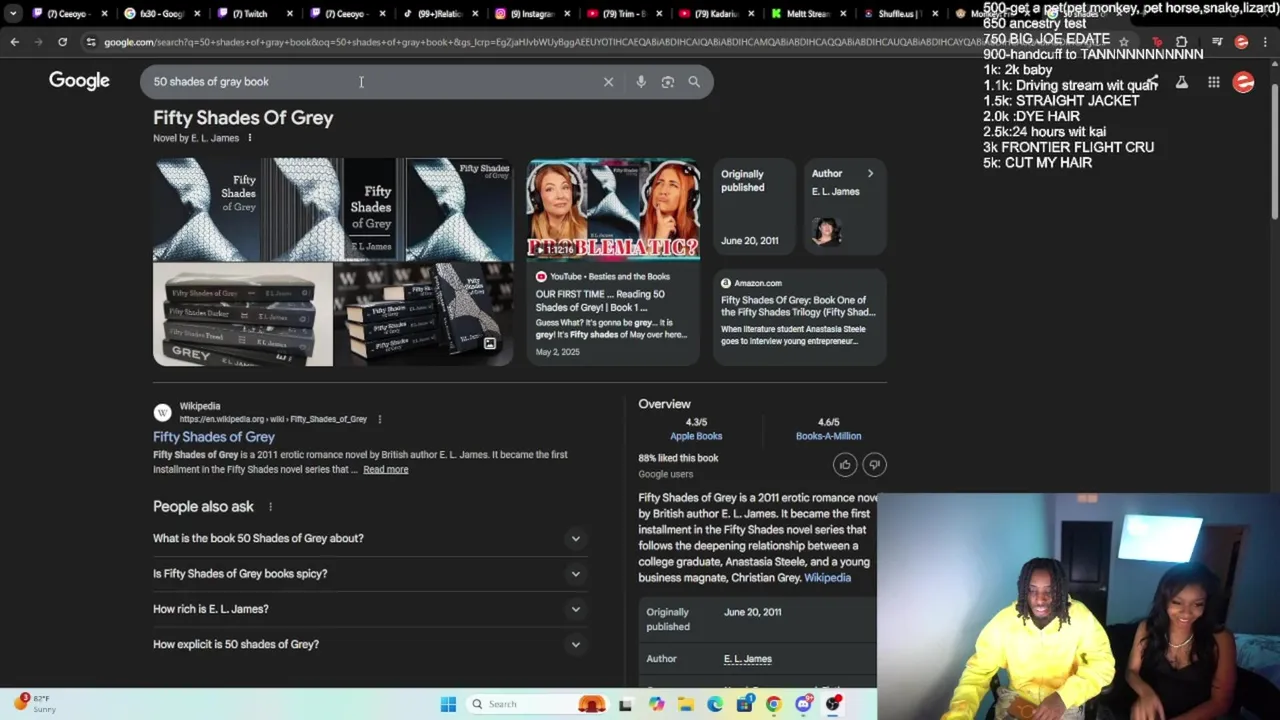Click the magnifier search submit icon
Image resolution: width=1280 pixels, height=720 pixels.
694,82
